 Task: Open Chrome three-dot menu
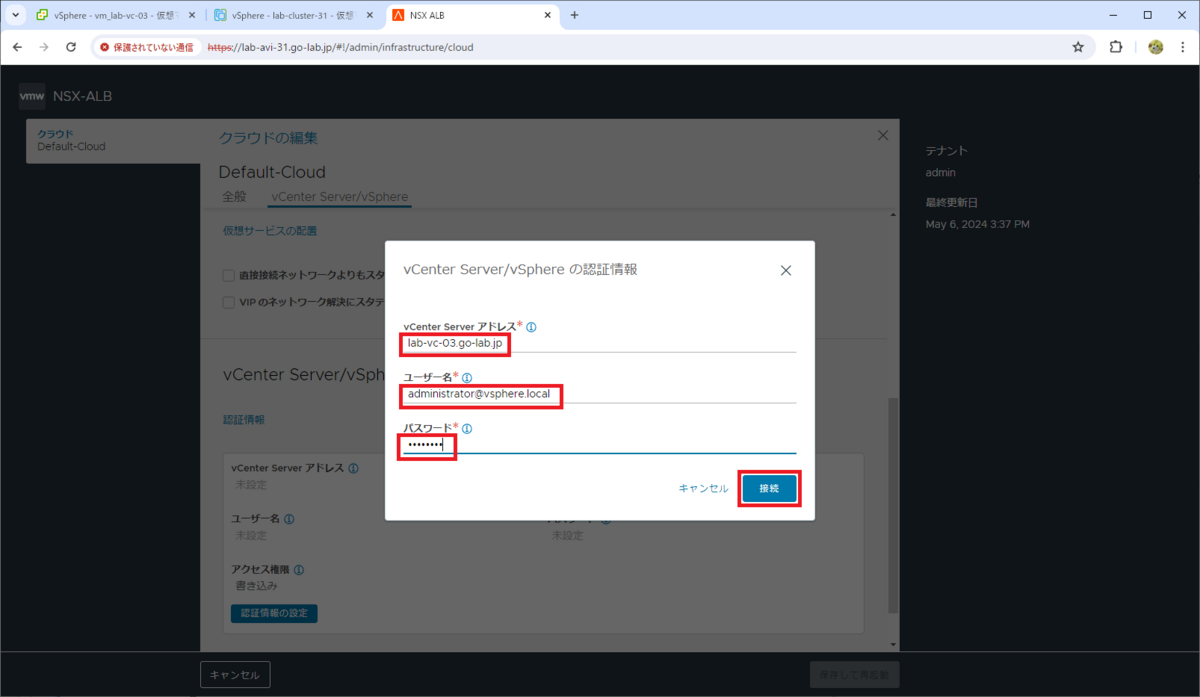1183,47
